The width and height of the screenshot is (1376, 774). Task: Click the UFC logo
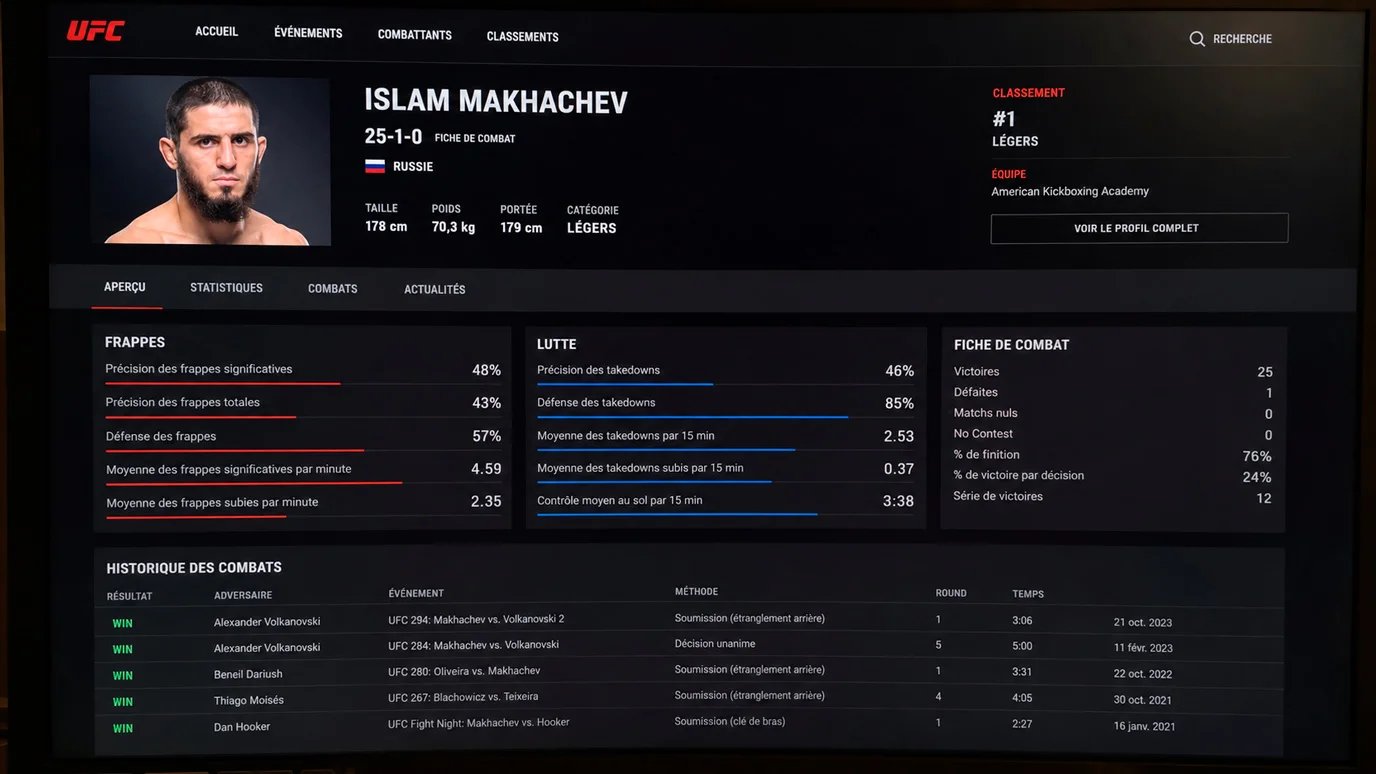[95, 31]
